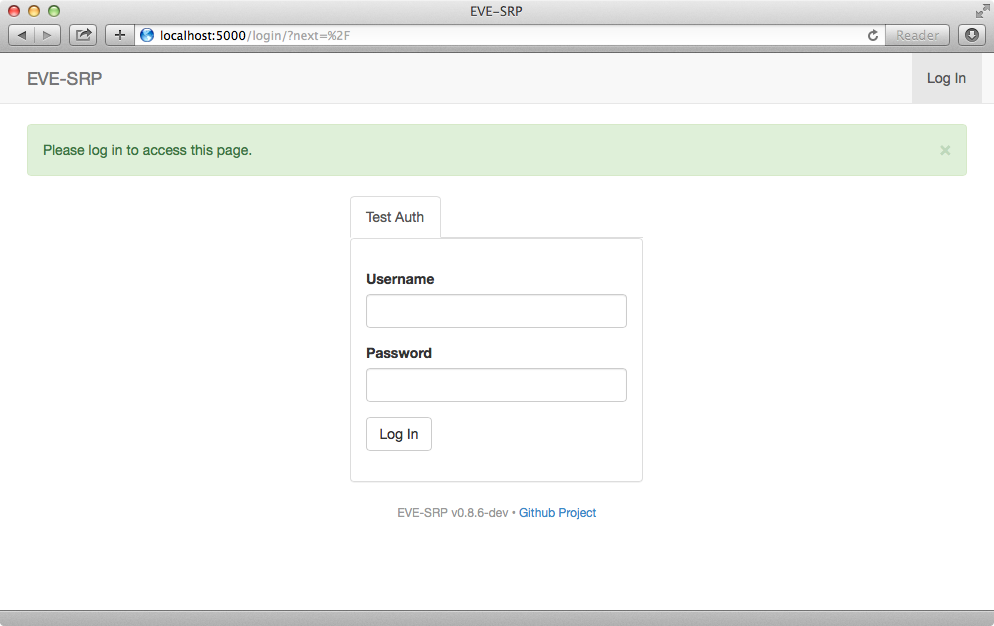994x626 pixels.
Task: Open the Github Project link
Action: point(557,512)
